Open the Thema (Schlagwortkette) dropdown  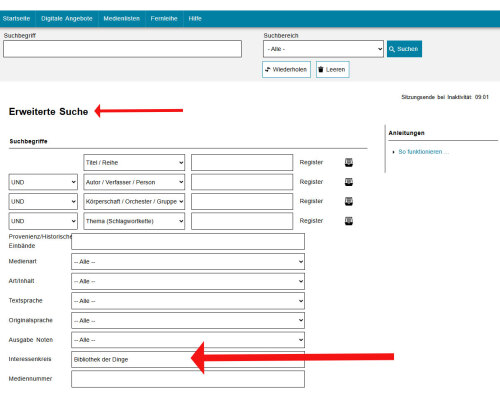(x=134, y=221)
